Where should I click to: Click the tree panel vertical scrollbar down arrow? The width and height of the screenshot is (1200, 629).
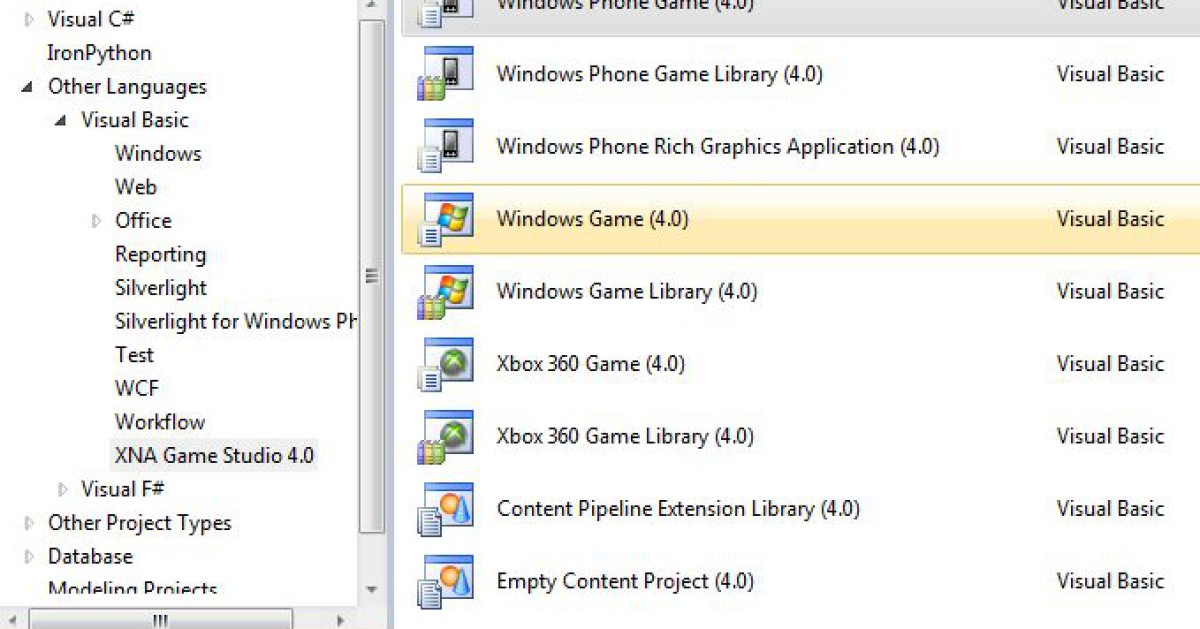(x=372, y=590)
